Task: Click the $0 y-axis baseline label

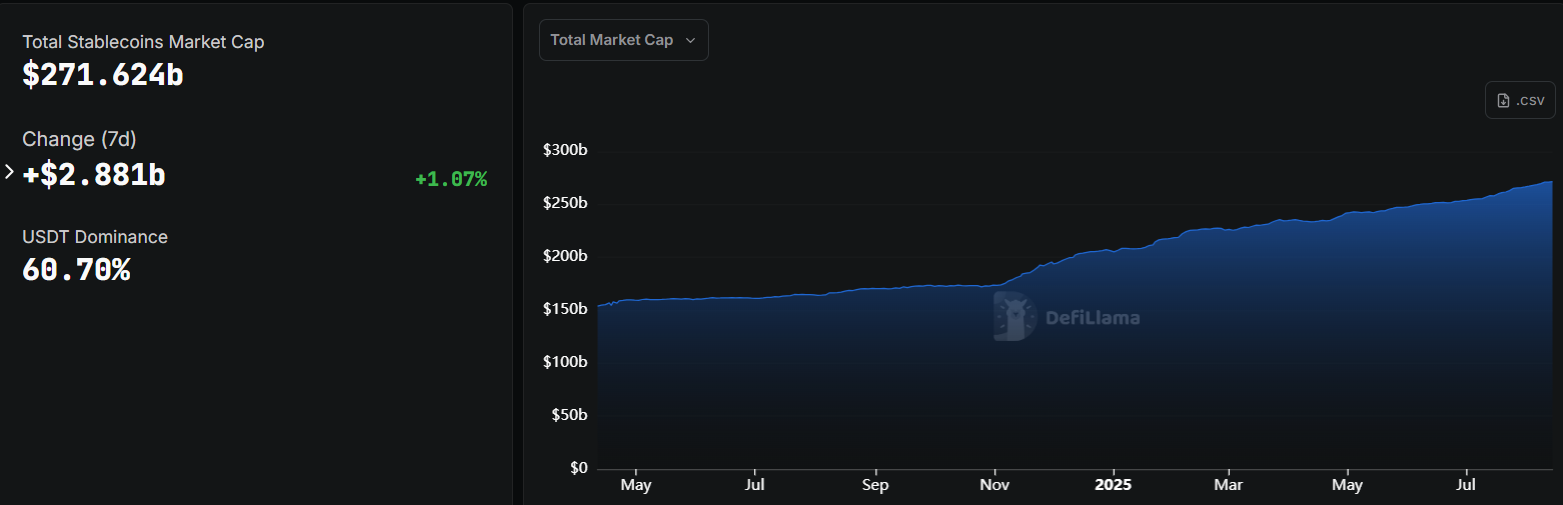Action: pos(577,468)
